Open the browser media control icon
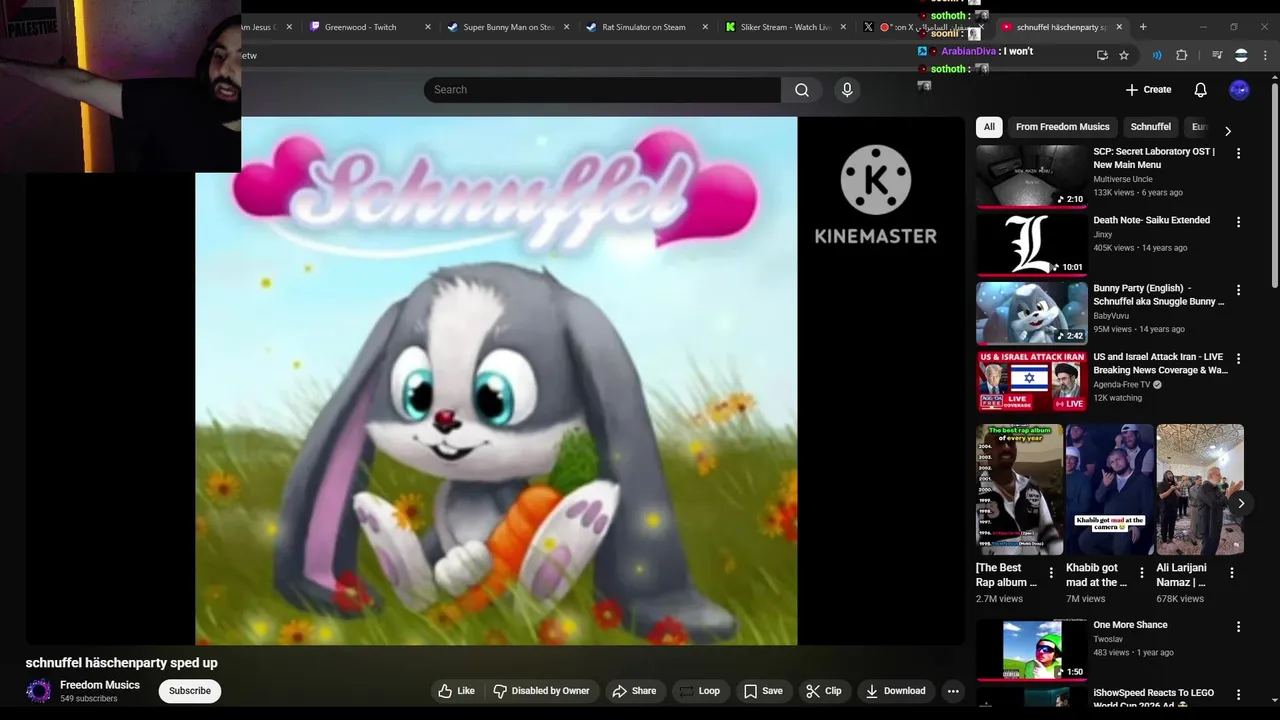This screenshot has width=1280, height=720. point(1217,55)
